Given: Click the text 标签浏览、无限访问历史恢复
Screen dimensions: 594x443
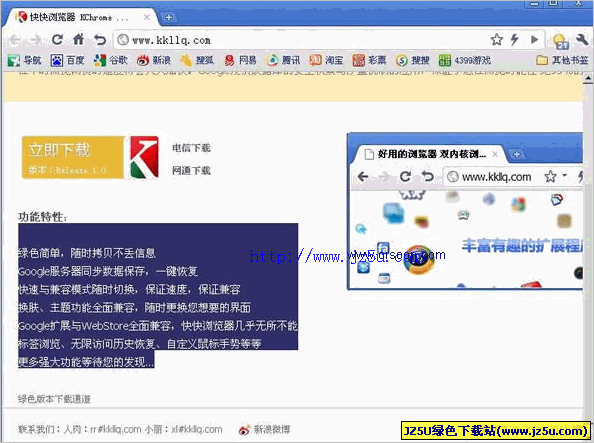Looking at the screenshot, I should (87, 344).
